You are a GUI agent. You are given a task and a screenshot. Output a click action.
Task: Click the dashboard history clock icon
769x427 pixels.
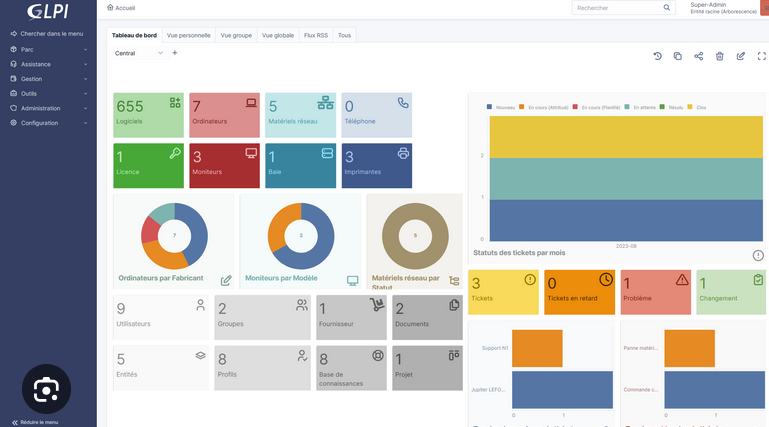pyautogui.click(x=657, y=56)
